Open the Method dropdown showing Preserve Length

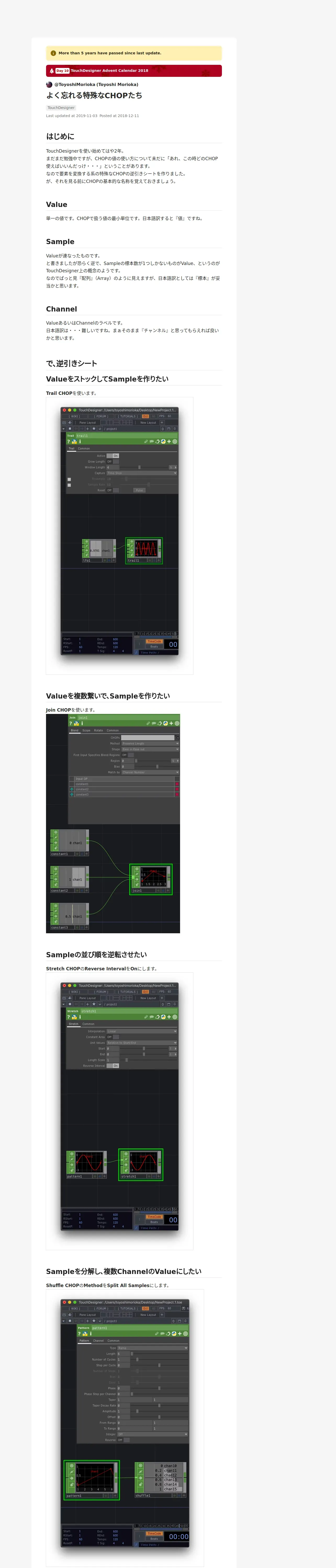point(151,743)
